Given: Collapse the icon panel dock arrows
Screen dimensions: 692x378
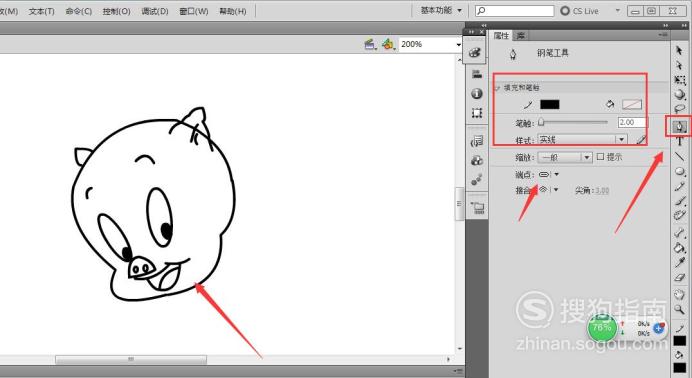Looking at the screenshot, I should pyautogui.click(x=471, y=32).
